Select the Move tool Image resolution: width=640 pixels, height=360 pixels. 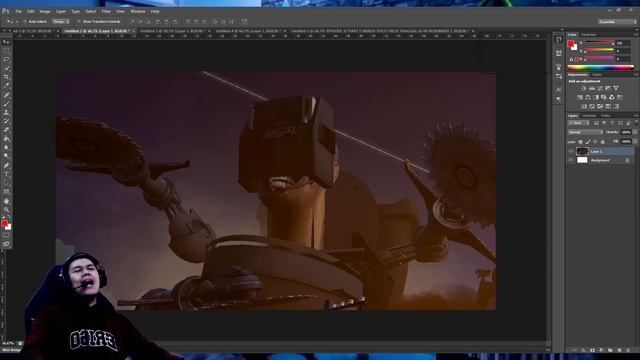coord(6,42)
